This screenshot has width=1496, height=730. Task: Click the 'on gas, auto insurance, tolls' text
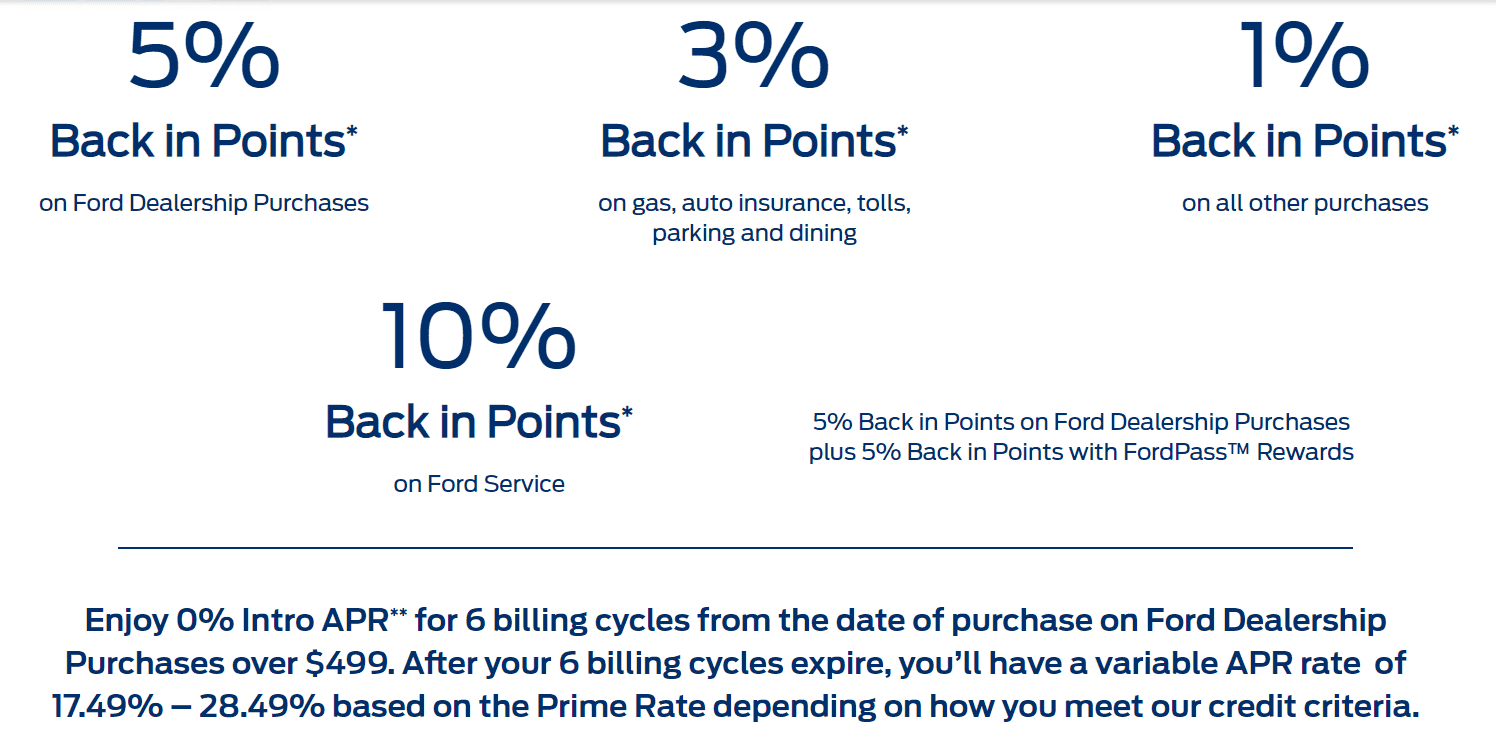pyautogui.click(x=754, y=203)
